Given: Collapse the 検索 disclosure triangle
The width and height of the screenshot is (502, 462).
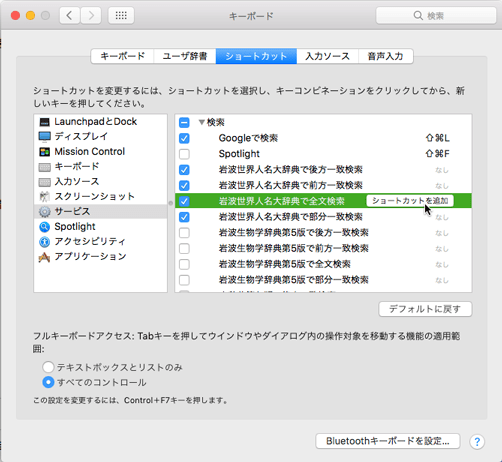Looking at the screenshot, I should click(x=201, y=122).
